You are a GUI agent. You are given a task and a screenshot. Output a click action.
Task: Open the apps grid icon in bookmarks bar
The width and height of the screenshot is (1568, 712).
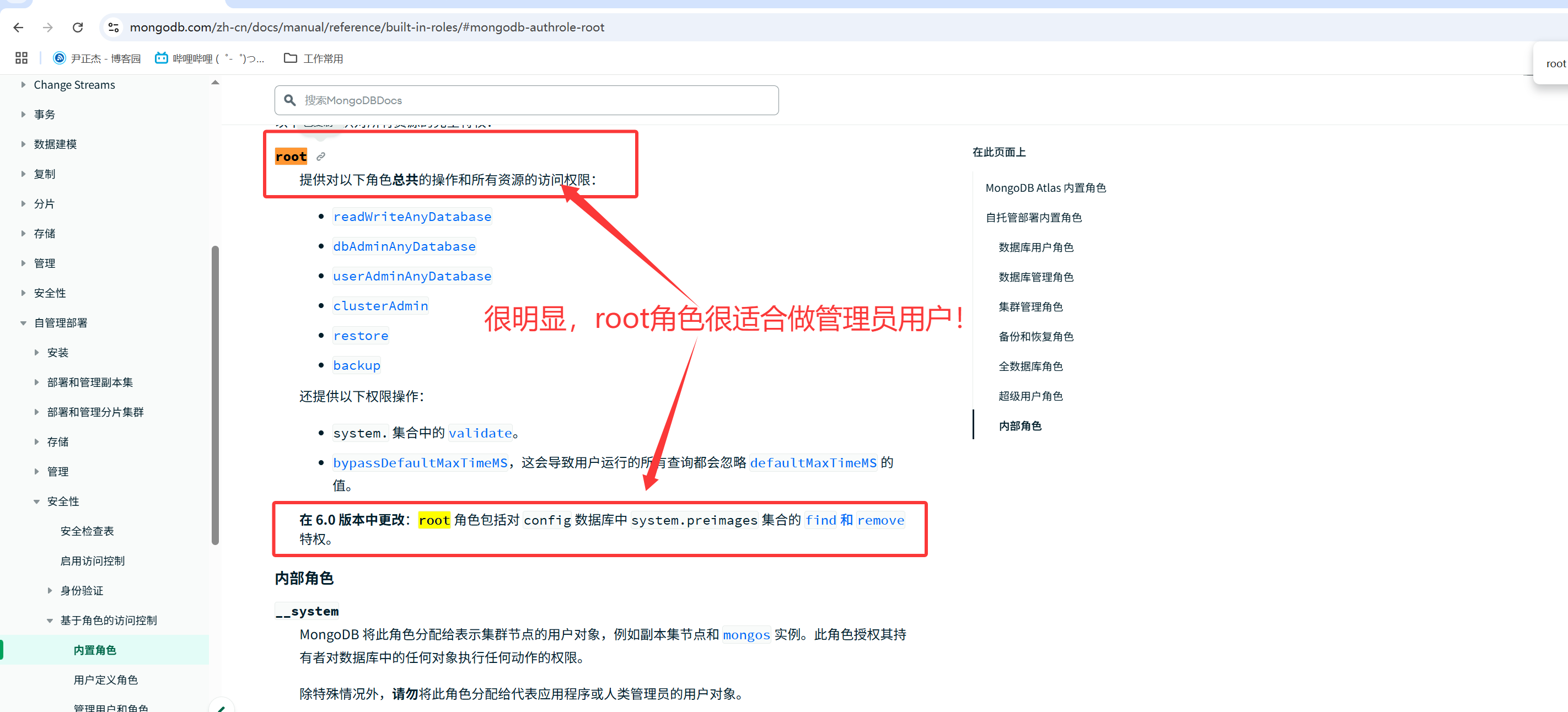[x=22, y=58]
